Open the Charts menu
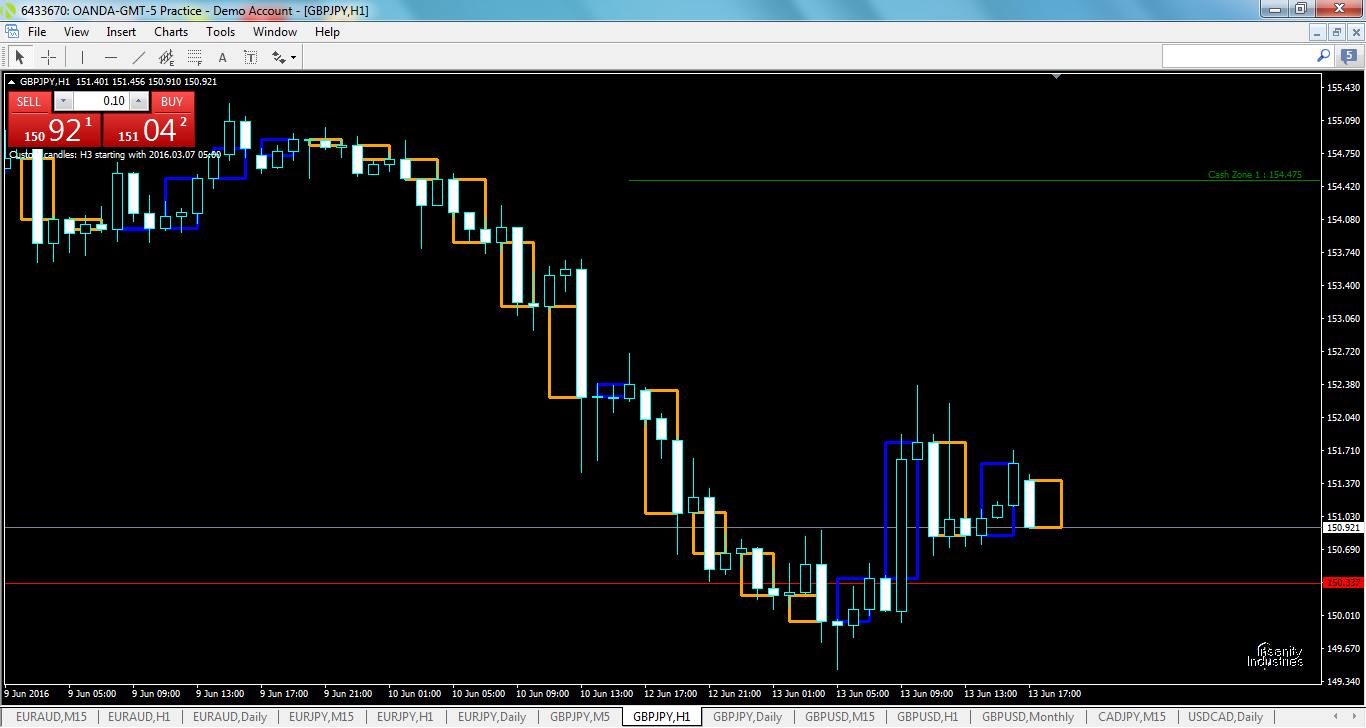The height and width of the screenshot is (728, 1366). click(170, 31)
